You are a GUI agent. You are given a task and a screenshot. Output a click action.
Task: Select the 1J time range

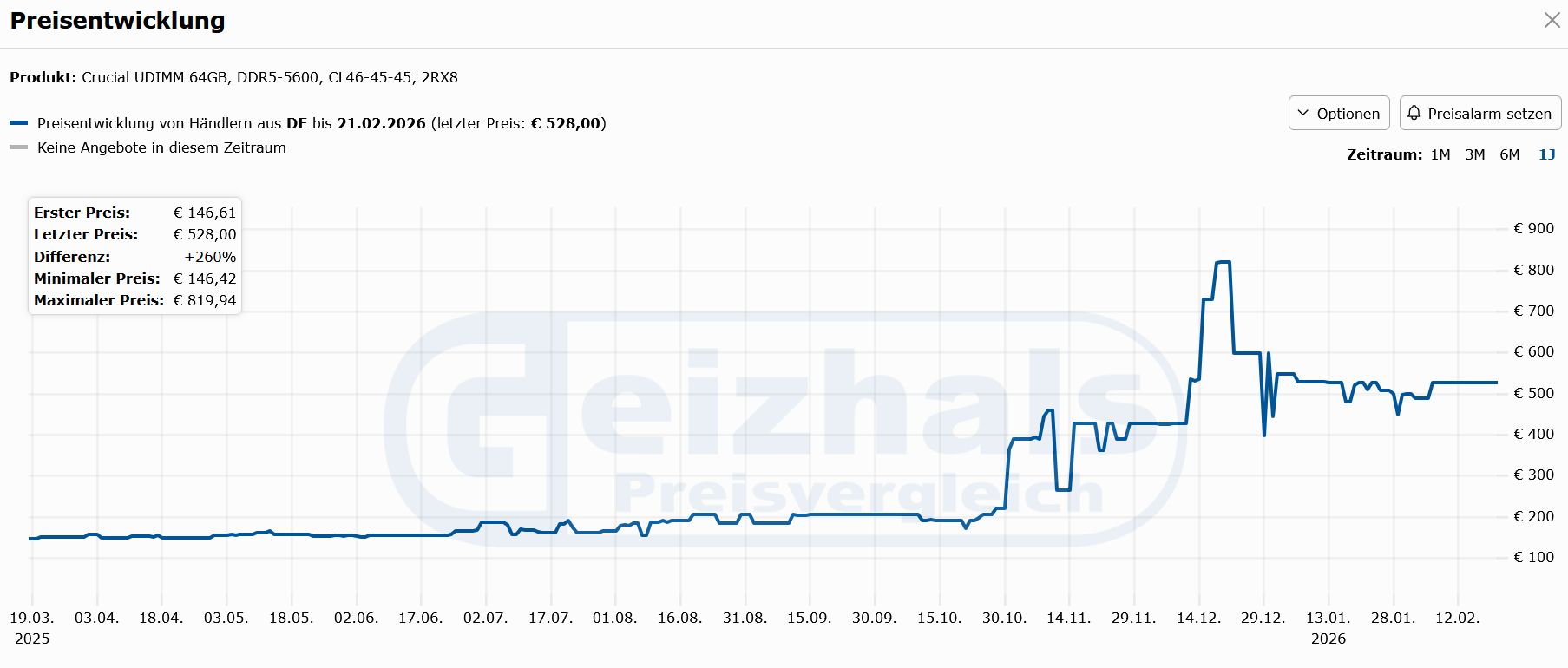[1546, 154]
